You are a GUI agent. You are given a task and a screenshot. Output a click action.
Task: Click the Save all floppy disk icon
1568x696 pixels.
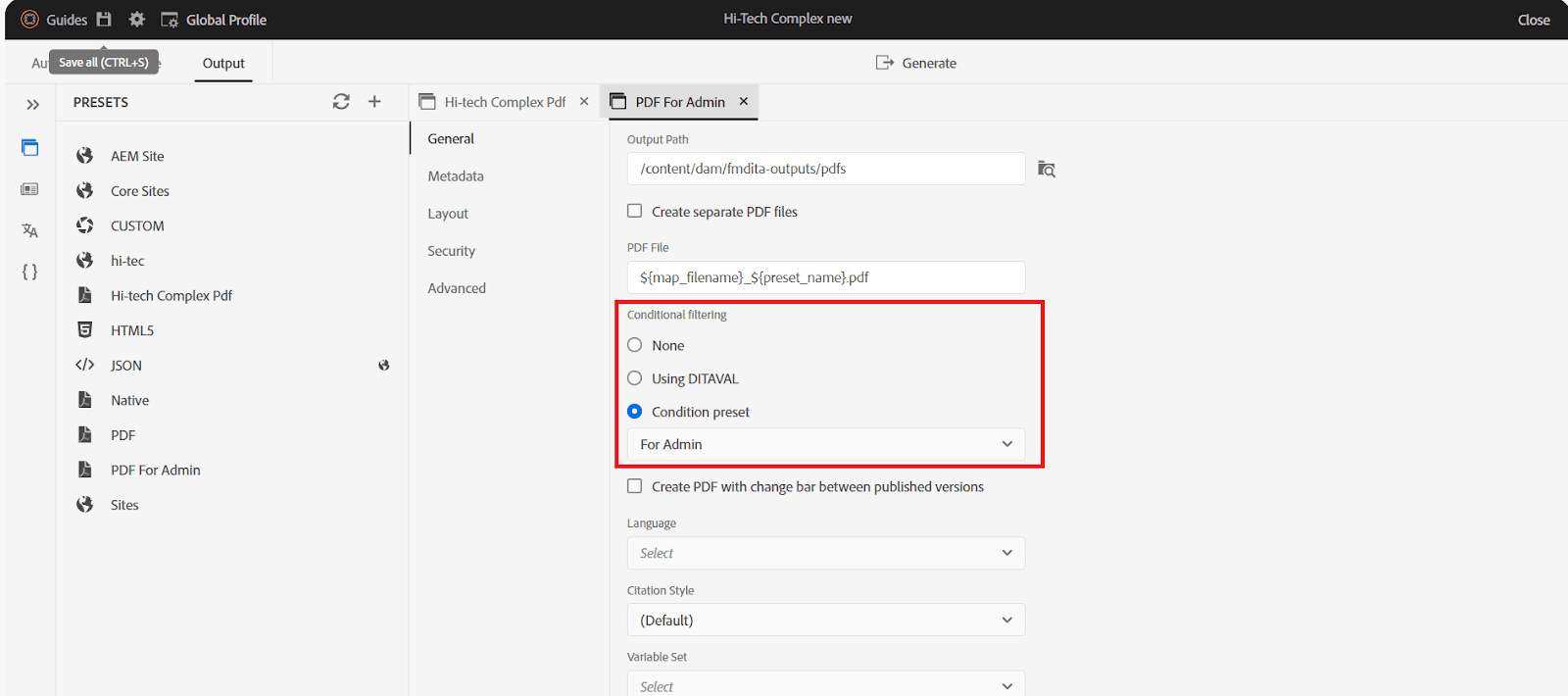pyautogui.click(x=104, y=20)
